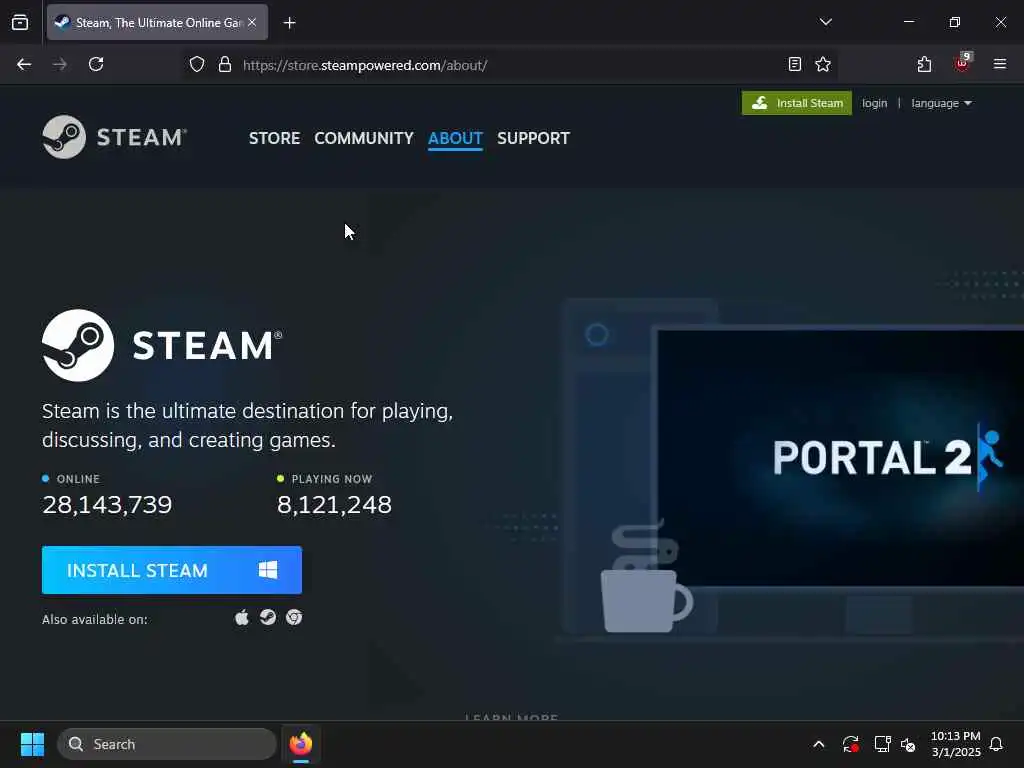Open Firefox from the taskbar
1024x768 pixels.
(300, 744)
